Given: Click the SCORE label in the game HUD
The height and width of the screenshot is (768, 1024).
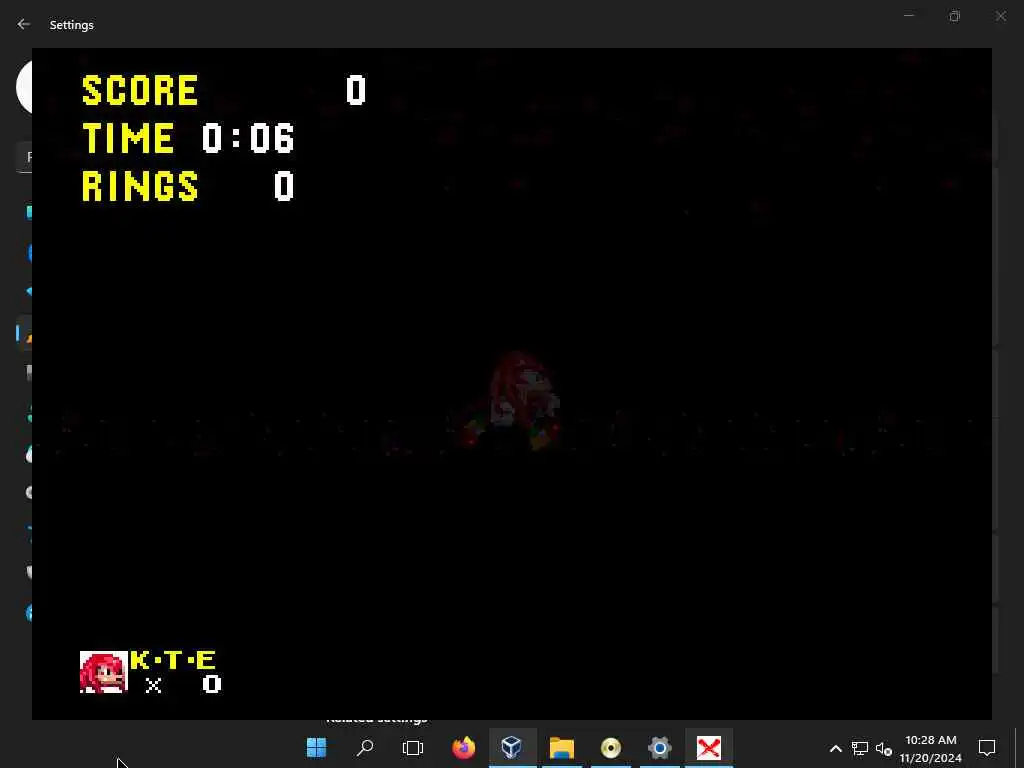Looking at the screenshot, I should point(140,90).
